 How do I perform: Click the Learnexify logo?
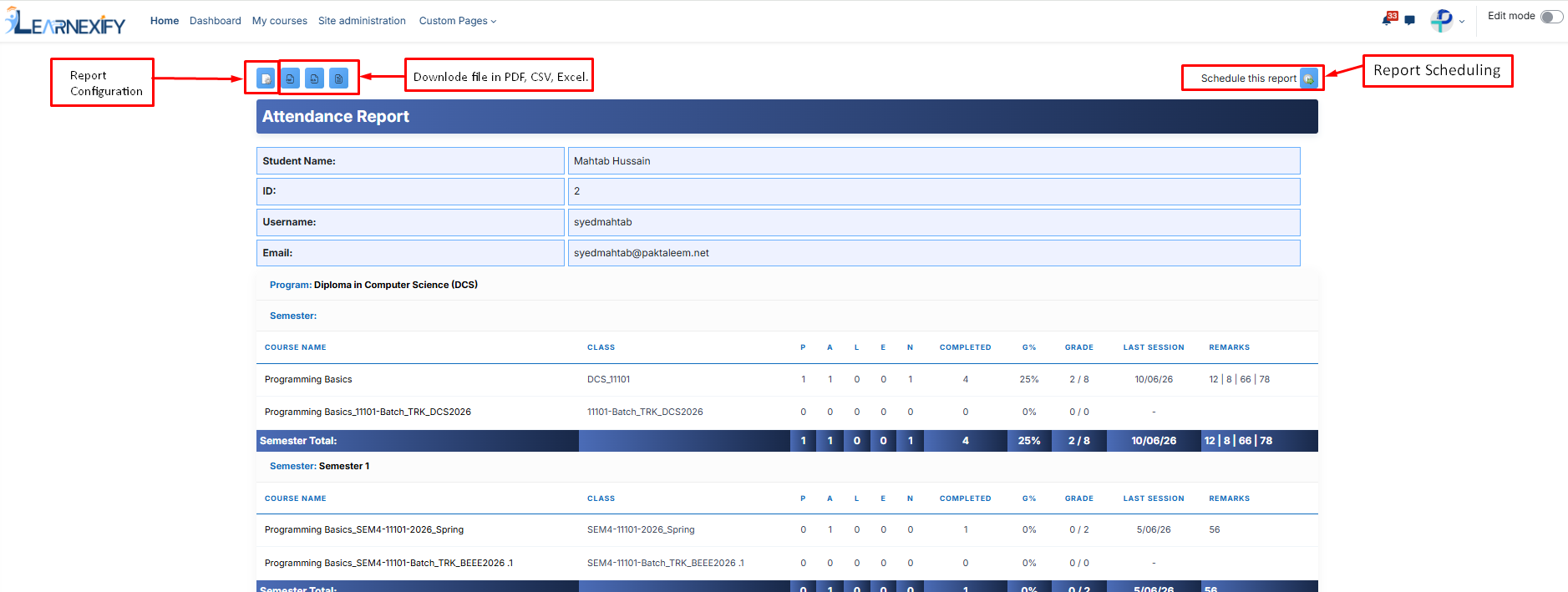(x=65, y=22)
